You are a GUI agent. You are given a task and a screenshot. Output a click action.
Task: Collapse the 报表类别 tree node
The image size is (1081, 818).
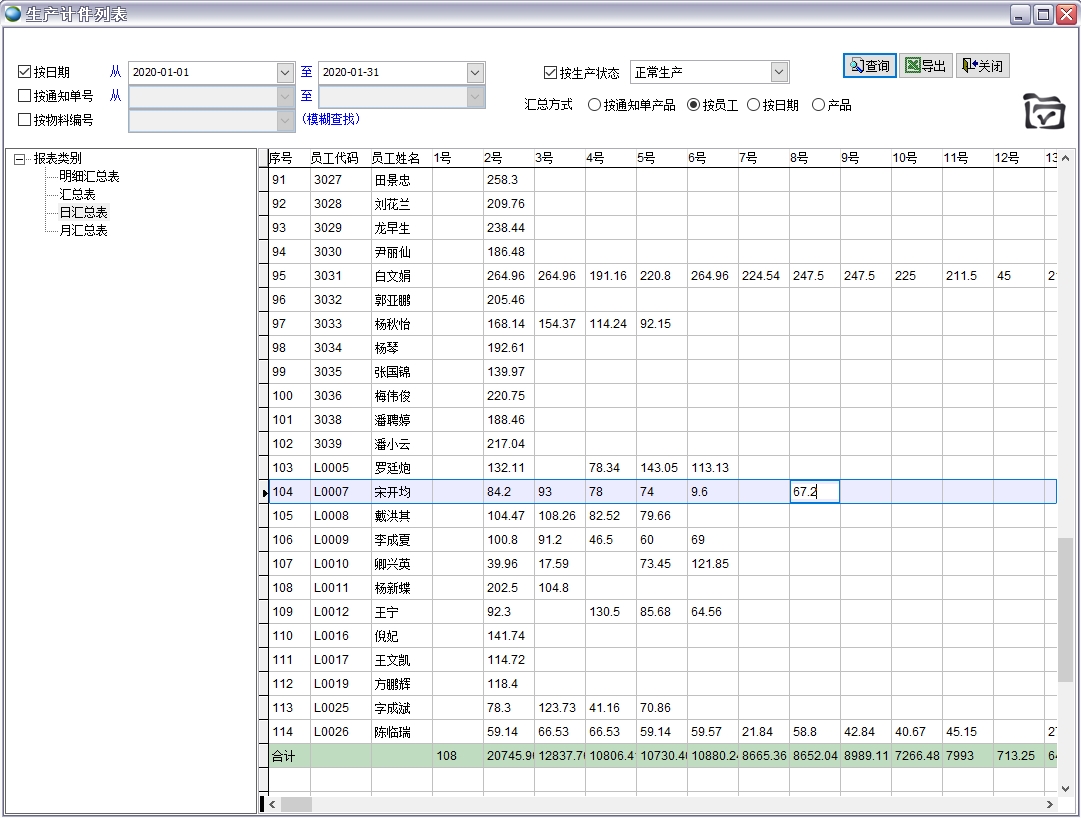pos(20,158)
